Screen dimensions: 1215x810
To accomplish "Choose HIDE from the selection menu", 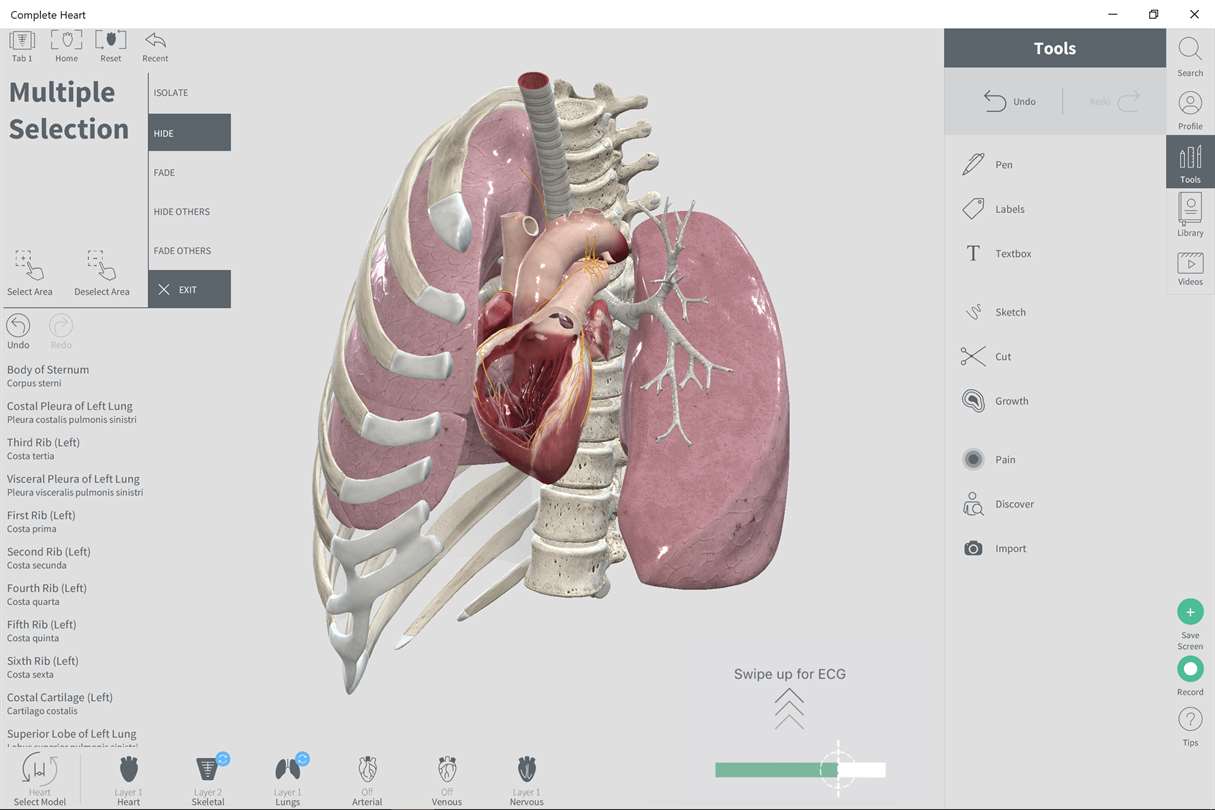I will [190, 133].
